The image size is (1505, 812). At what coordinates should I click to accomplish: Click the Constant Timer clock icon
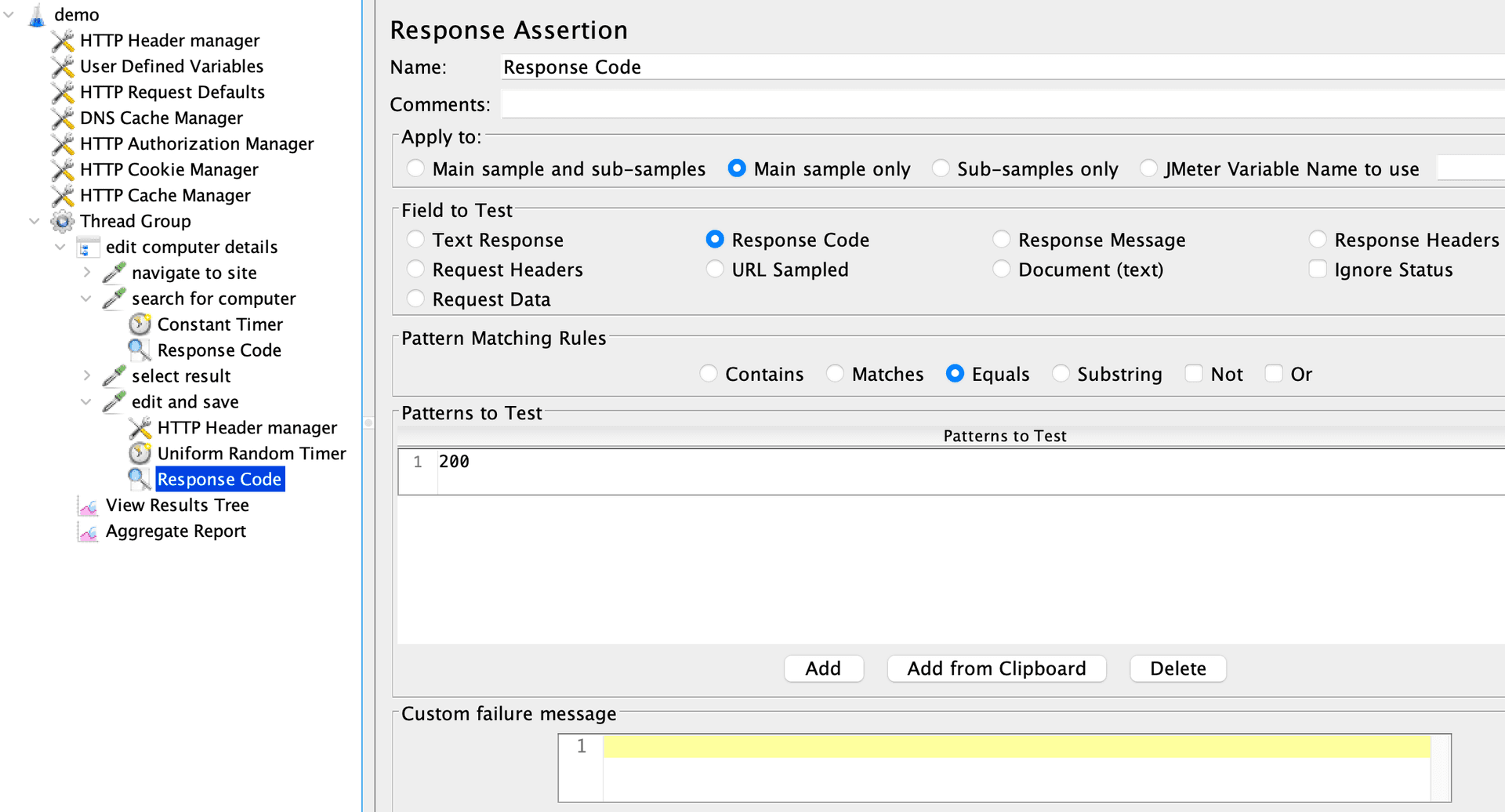click(x=140, y=324)
